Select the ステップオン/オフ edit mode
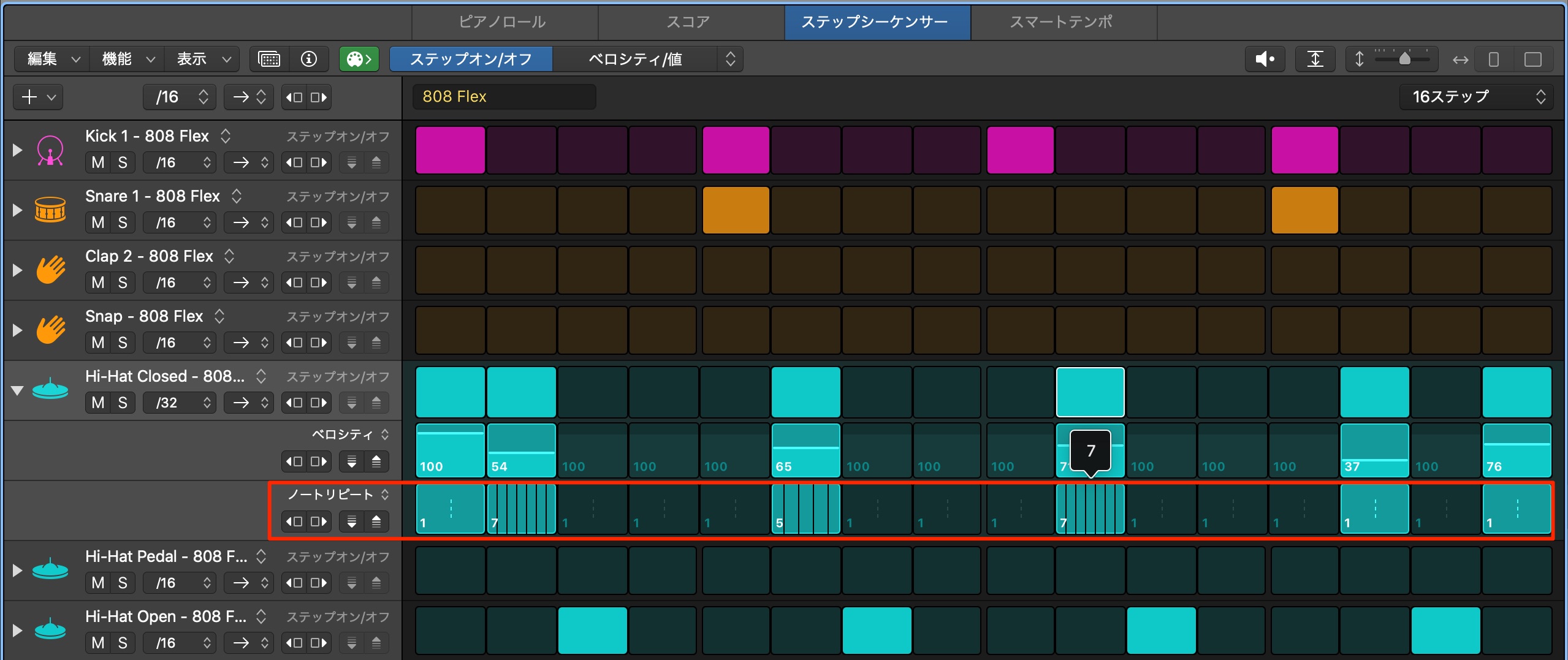The height and width of the screenshot is (660, 1568). pyautogui.click(x=471, y=59)
